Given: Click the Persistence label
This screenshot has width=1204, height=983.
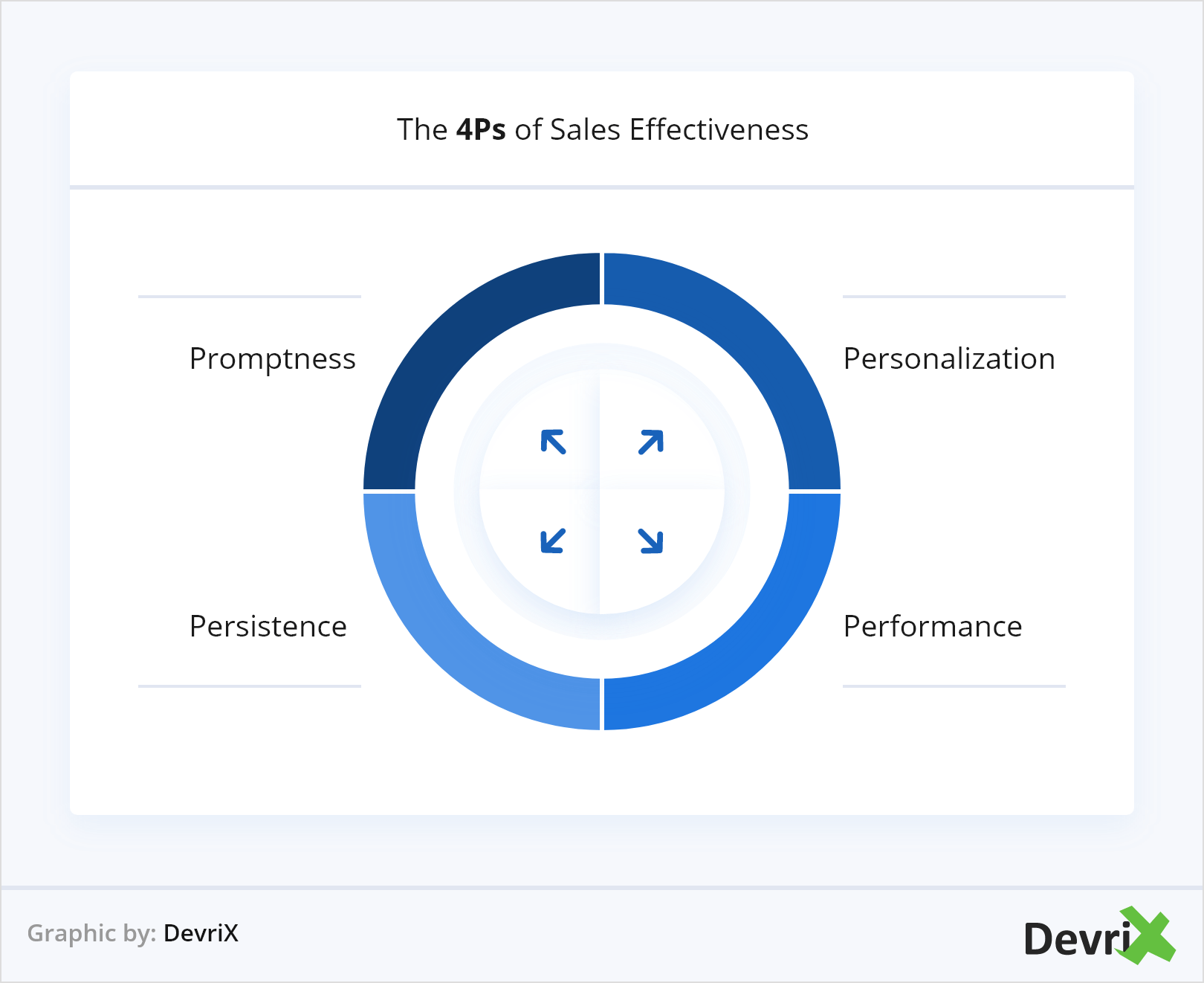Looking at the screenshot, I should click(268, 627).
